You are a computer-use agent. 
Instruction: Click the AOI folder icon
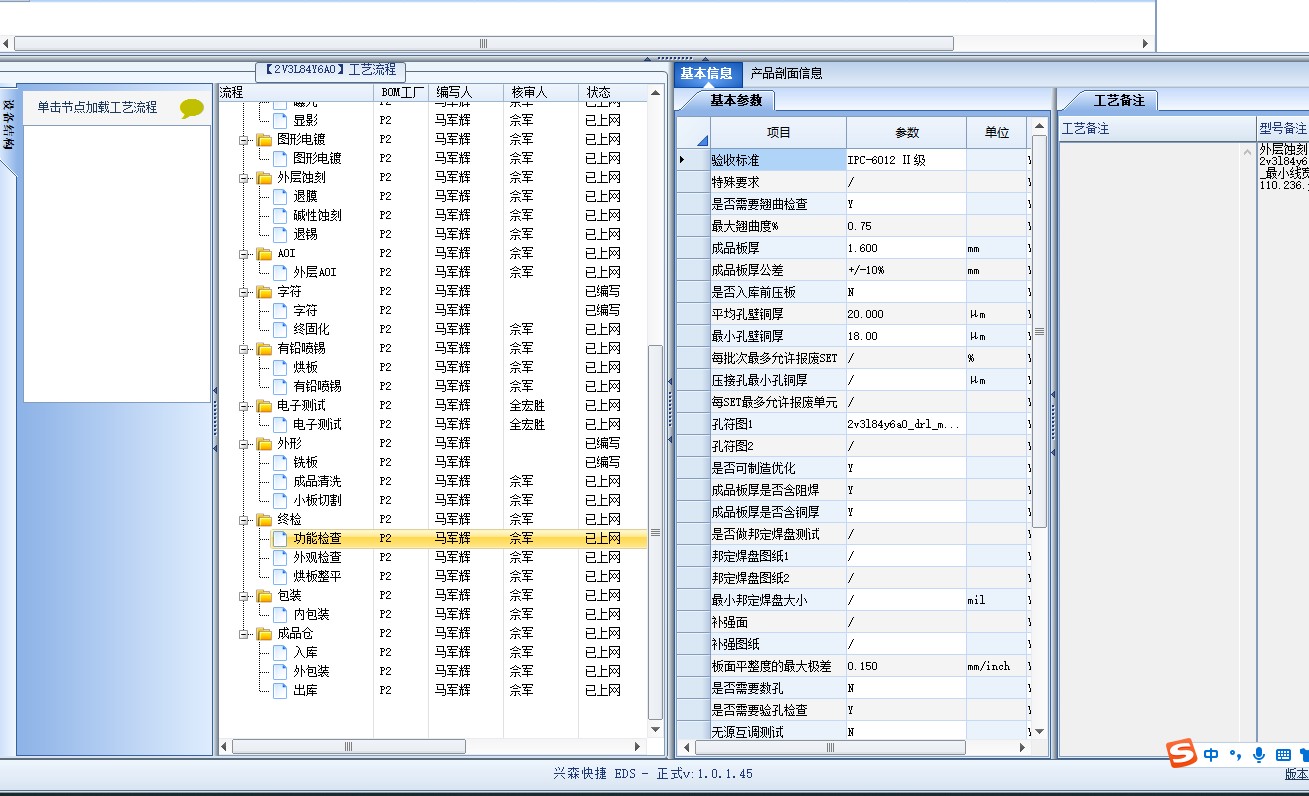[264, 253]
